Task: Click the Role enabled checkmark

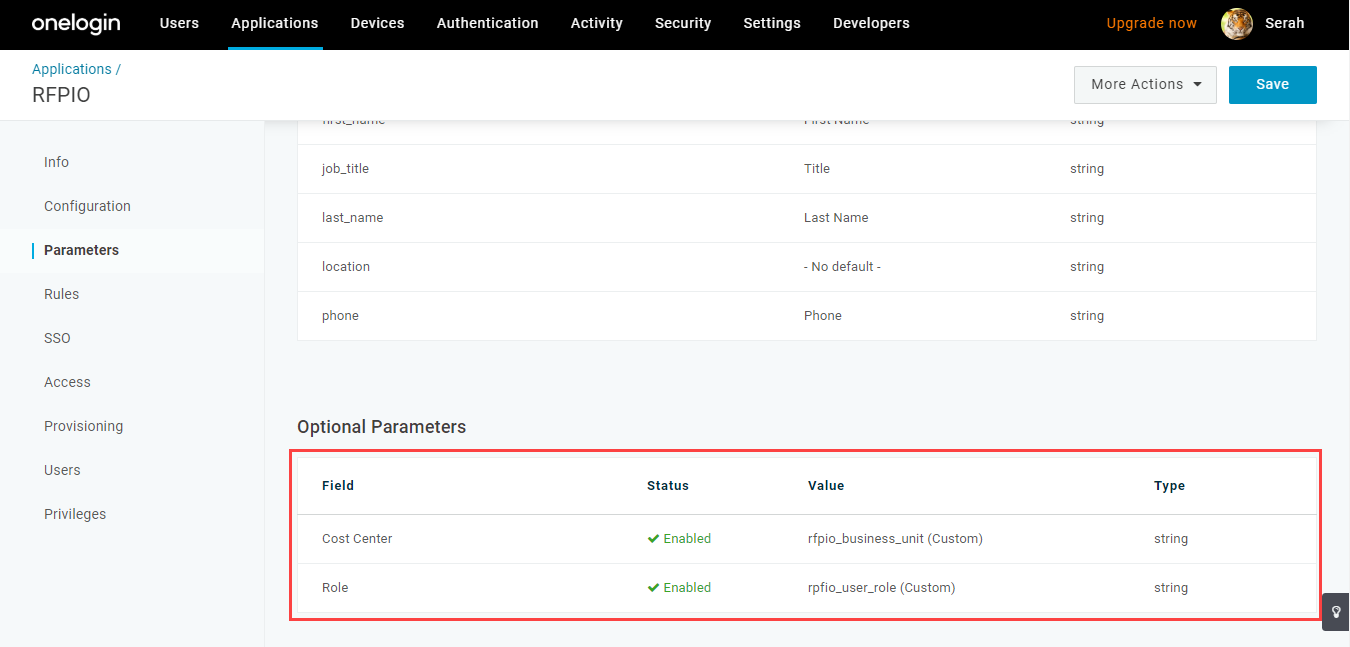Action: [x=654, y=588]
